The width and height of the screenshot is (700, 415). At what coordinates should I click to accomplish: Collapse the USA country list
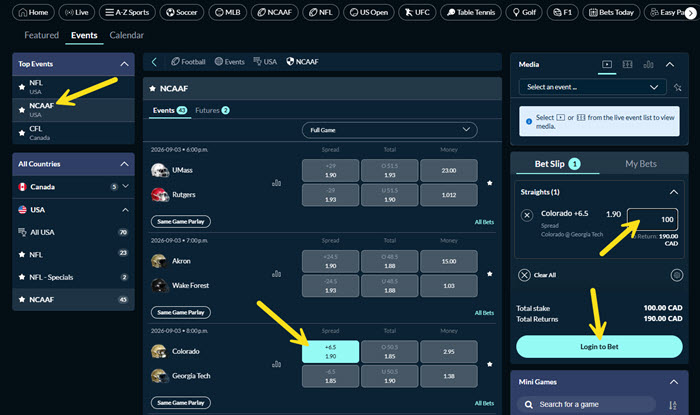tap(125, 210)
